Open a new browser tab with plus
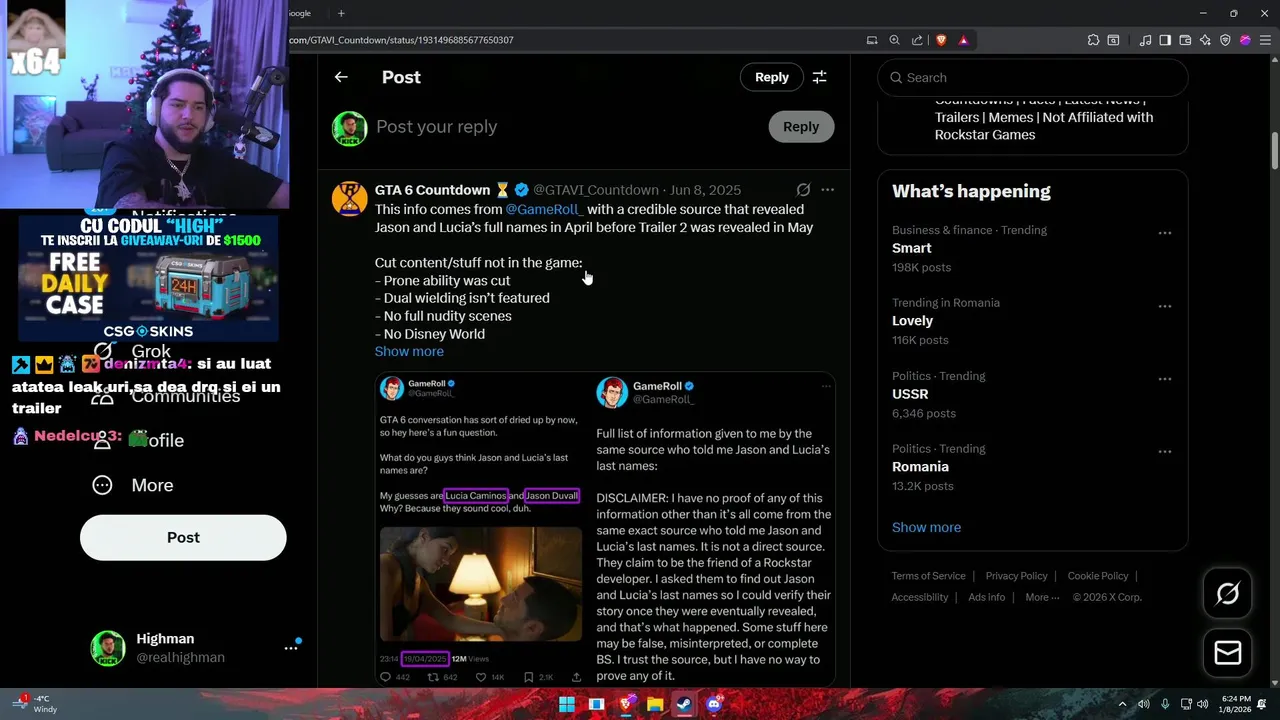This screenshot has height=720, width=1280. (x=341, y=13)
